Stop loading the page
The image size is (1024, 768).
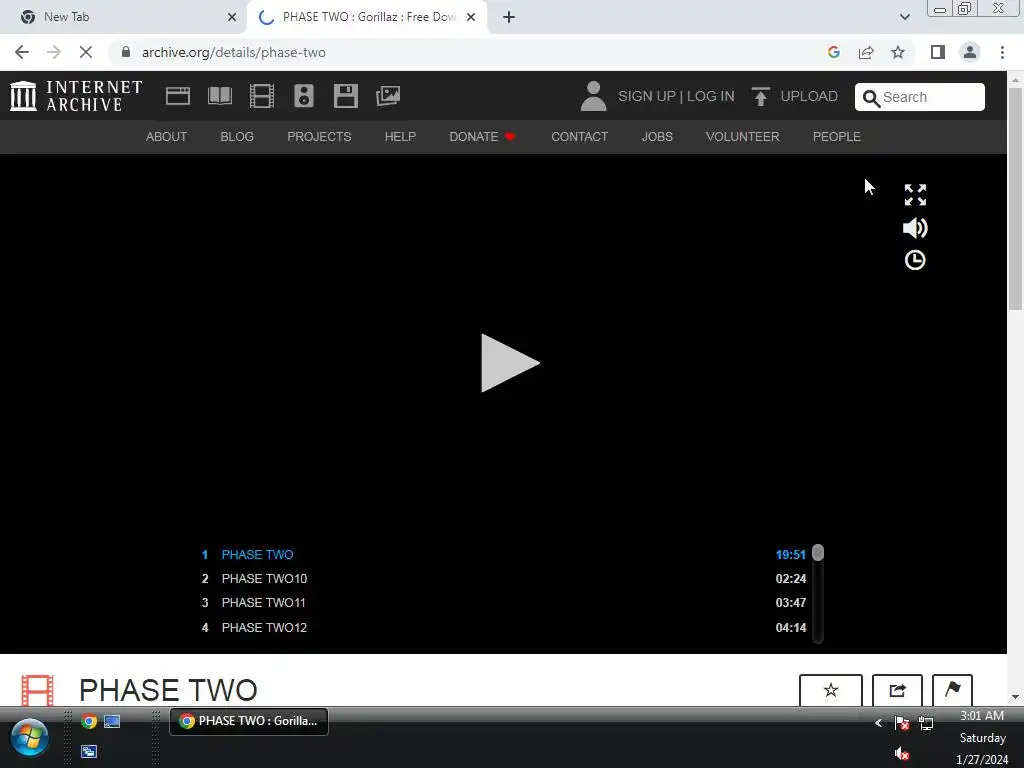[86, 52]
